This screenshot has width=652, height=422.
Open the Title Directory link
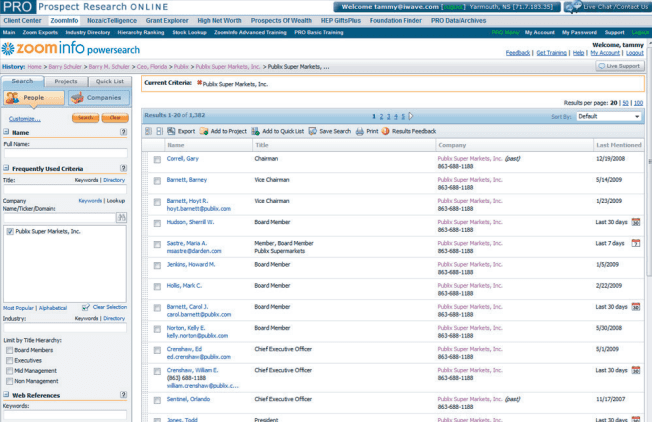[114, 180]
